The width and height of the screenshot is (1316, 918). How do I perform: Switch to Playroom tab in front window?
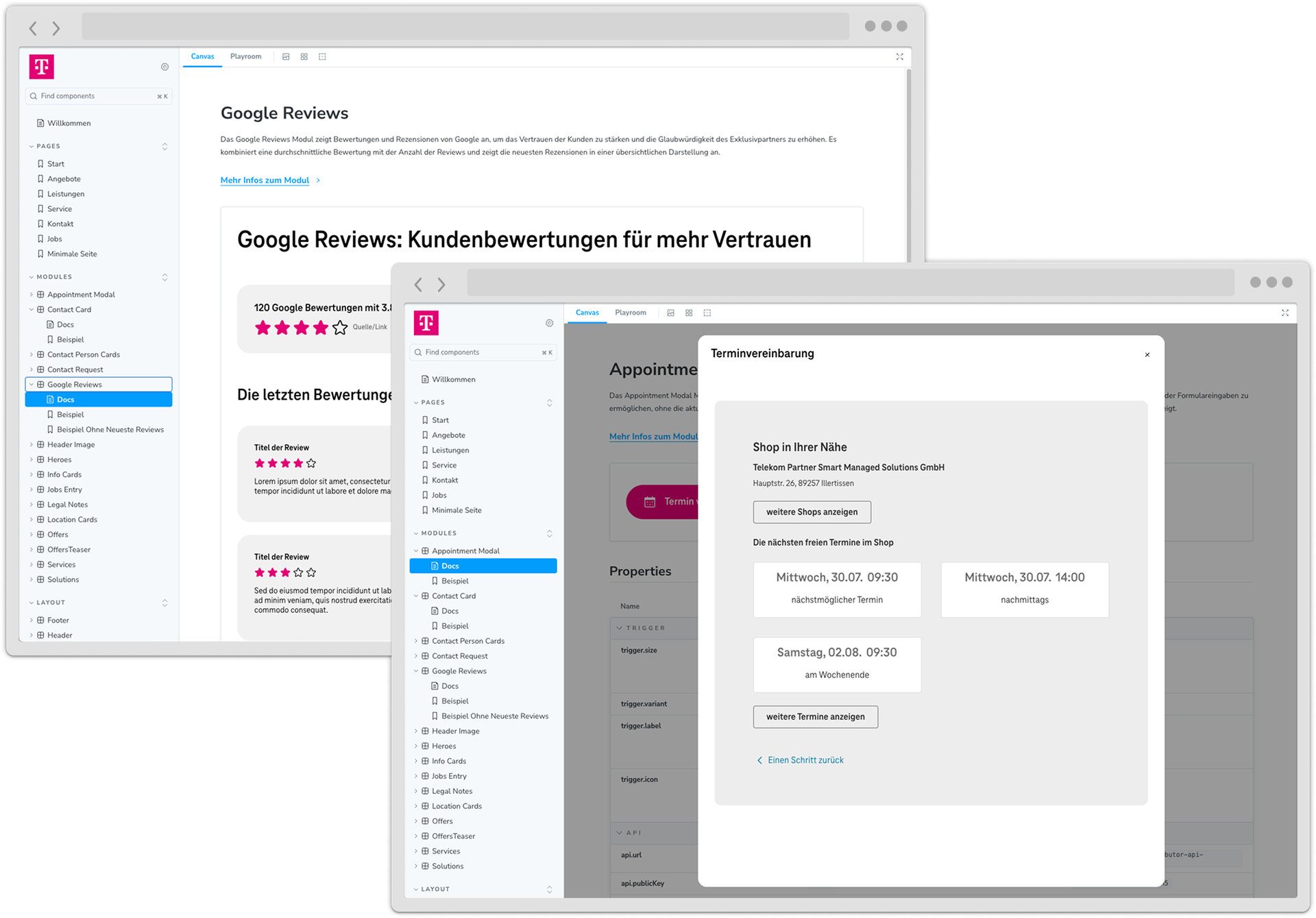(630, 313)
